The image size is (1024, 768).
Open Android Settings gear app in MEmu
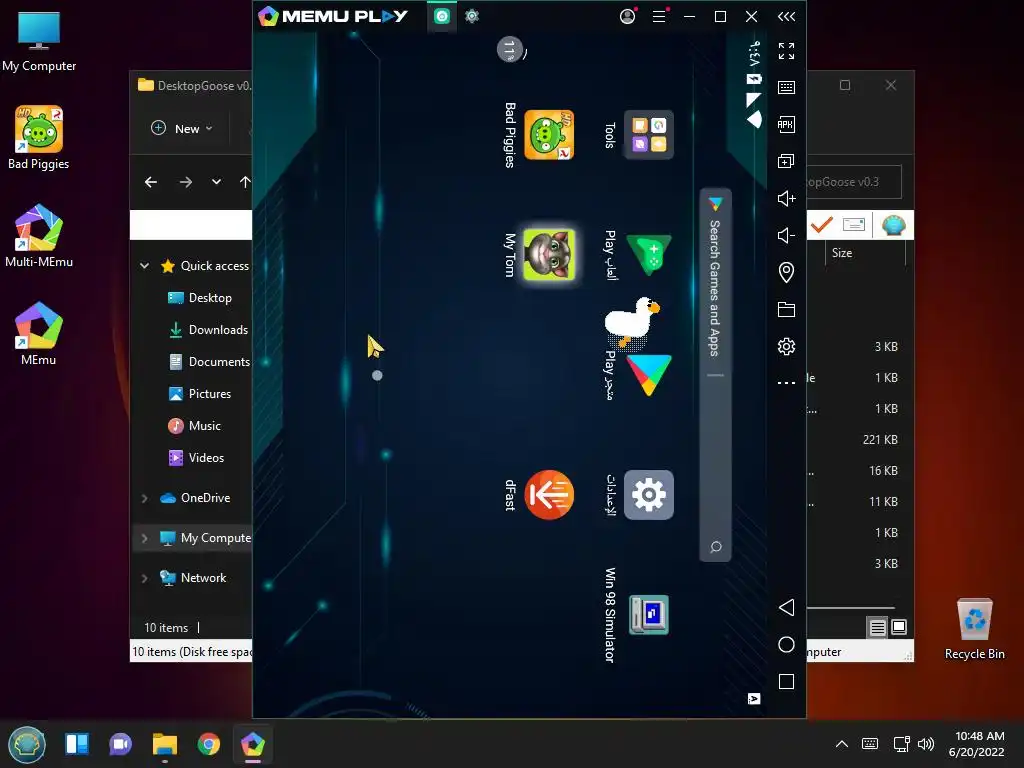[x=648, y=495]
